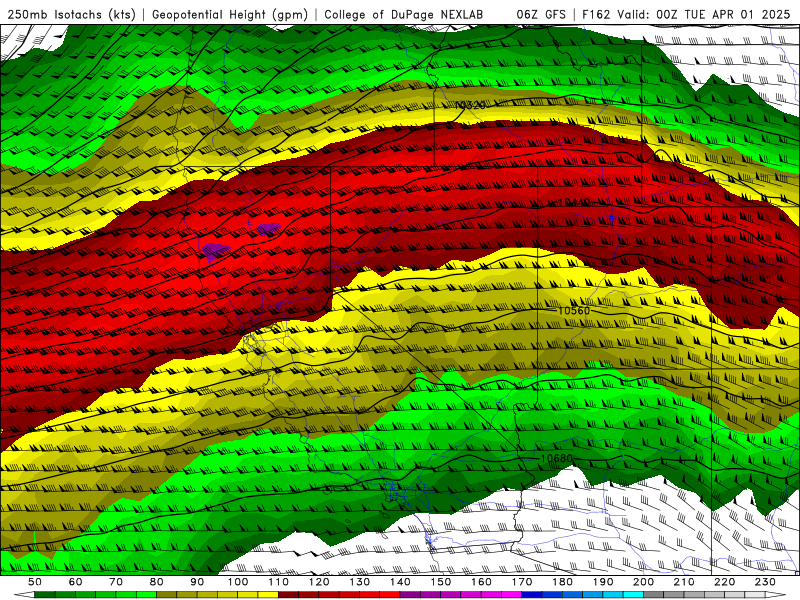The width and height of the screenshot is (800, 600).
Task: Select the 180 value on the color scale
Action: [x=562, y=582]
